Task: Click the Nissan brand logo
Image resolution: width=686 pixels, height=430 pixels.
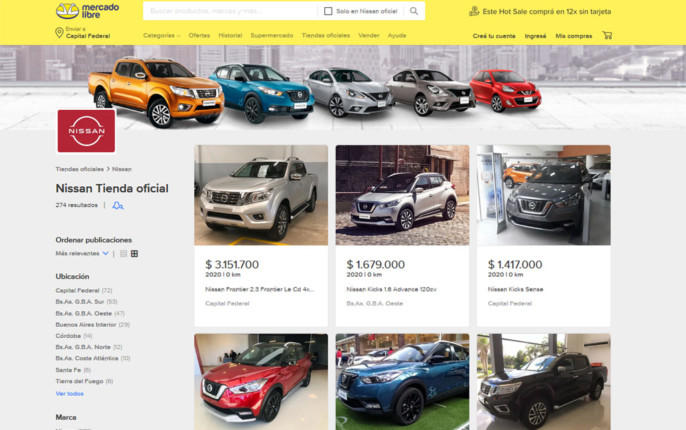Action: [86, 131]
